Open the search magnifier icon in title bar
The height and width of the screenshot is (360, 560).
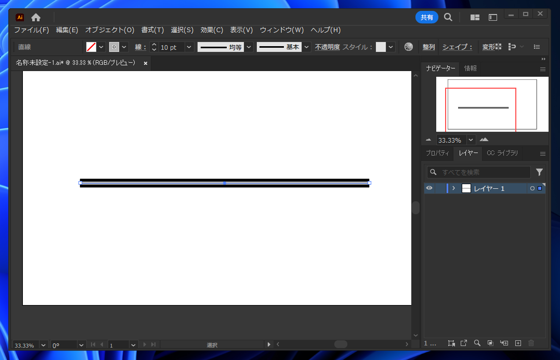point(448,17)
